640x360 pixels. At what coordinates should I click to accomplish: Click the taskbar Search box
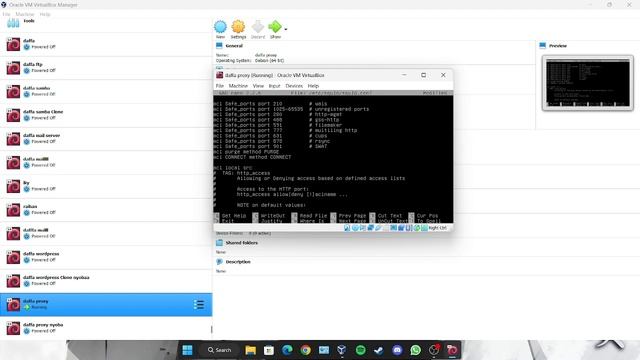(220, 350)
